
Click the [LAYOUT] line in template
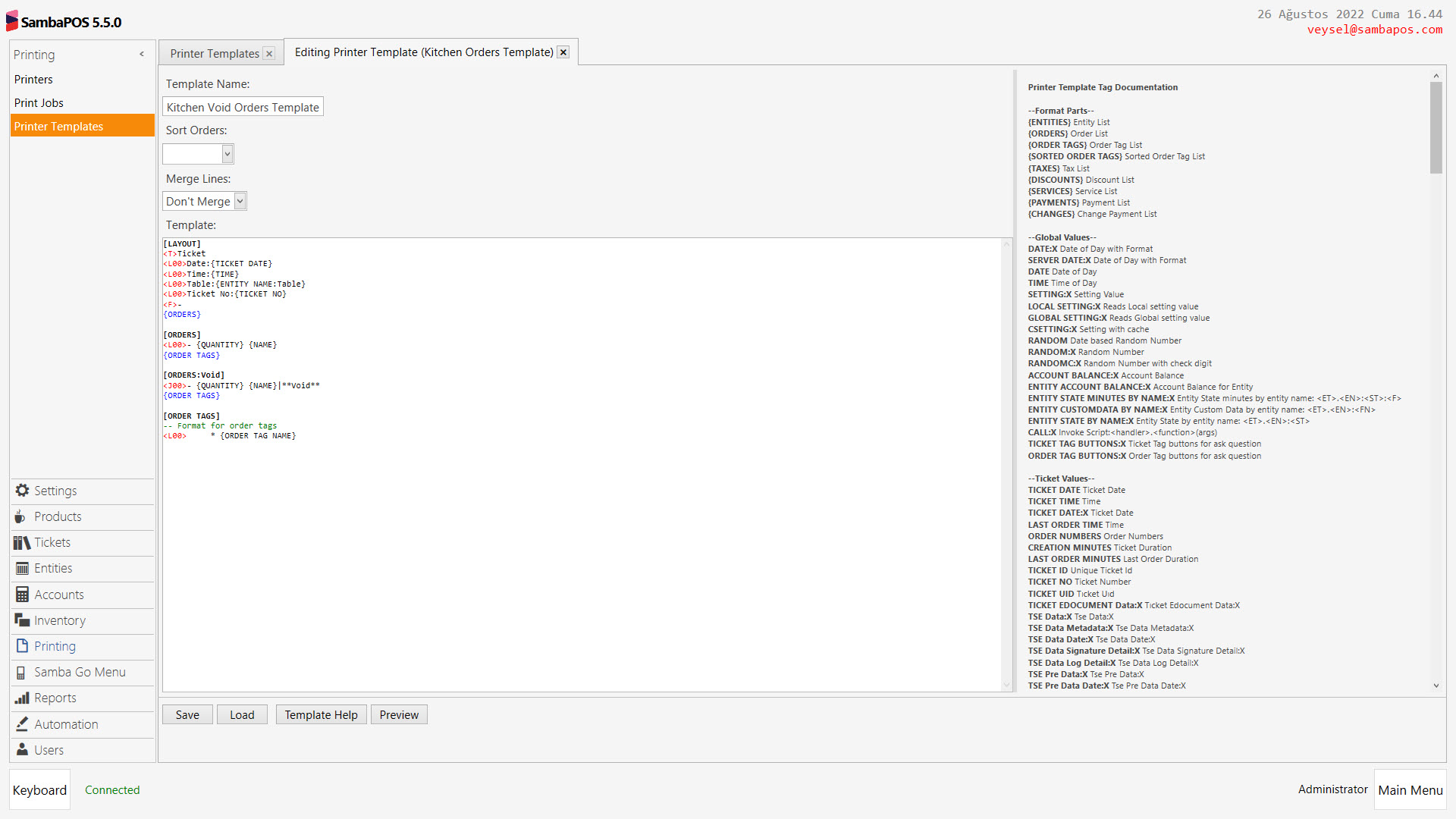182,244
